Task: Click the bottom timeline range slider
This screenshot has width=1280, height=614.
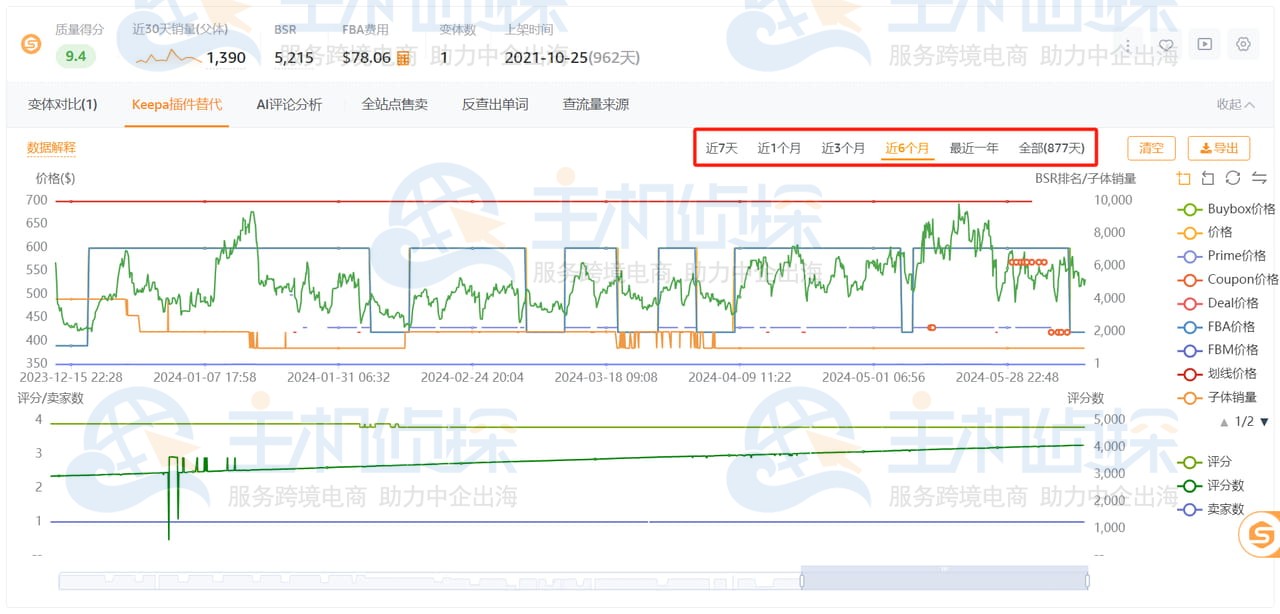Action: tap(945, 579)
